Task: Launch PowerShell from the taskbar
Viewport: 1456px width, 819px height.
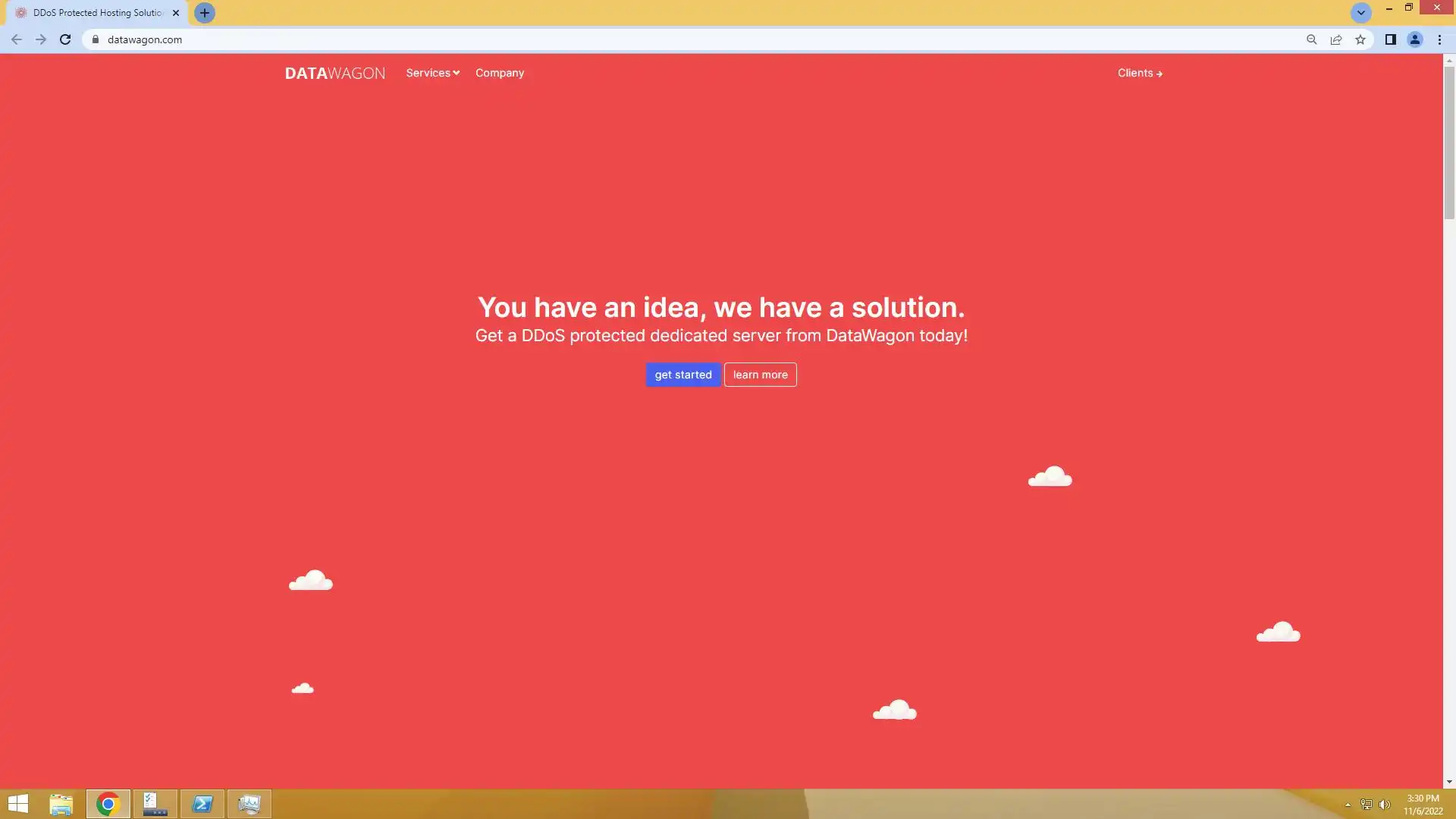Action: (202, 804)
